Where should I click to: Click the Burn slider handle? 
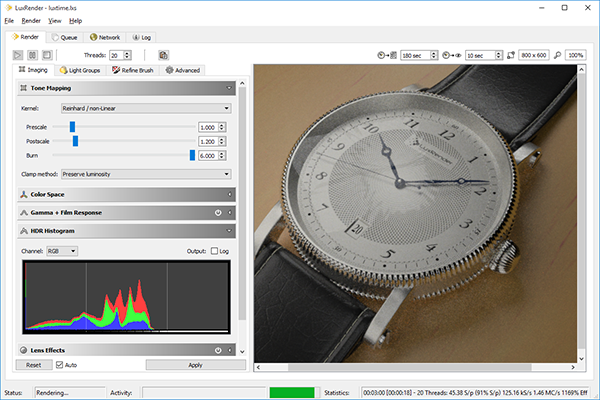(x=191, y=155)
